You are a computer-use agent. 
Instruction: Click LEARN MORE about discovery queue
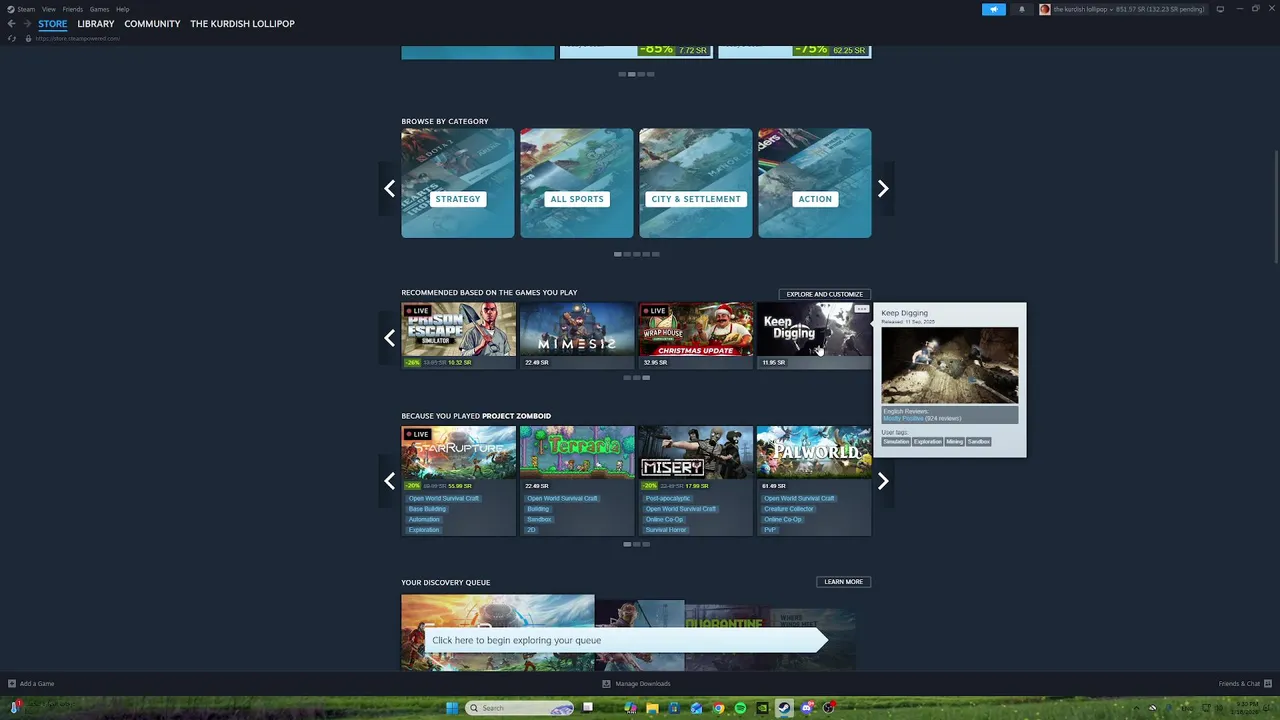coord(843,582)
